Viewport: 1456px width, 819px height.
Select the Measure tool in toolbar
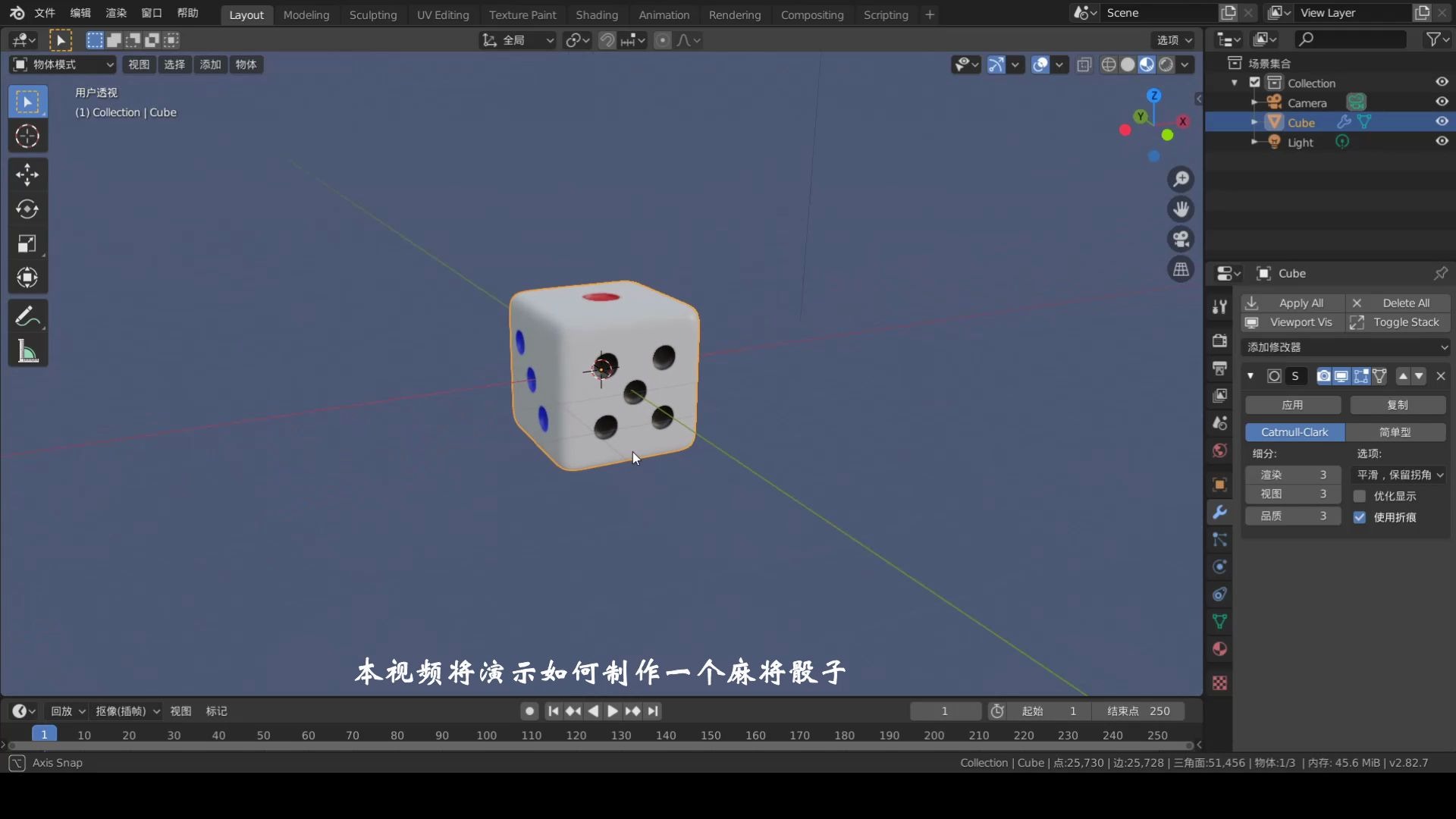[x=26, y=350]
